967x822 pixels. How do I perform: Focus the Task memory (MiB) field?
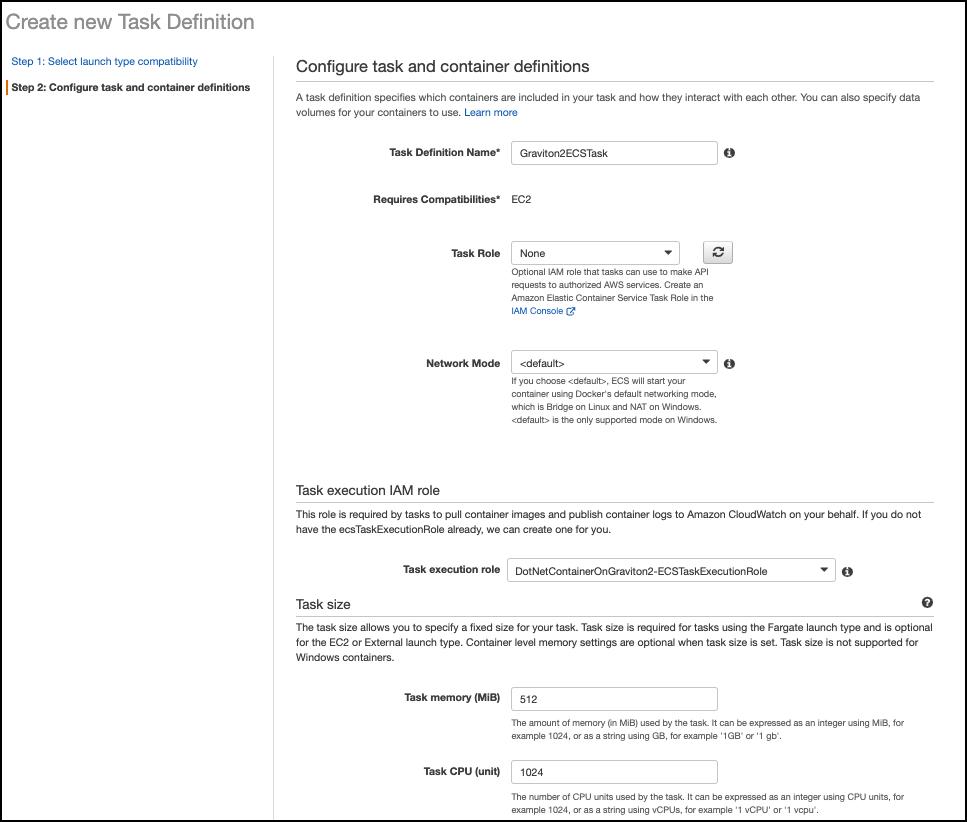pos(614,699)
